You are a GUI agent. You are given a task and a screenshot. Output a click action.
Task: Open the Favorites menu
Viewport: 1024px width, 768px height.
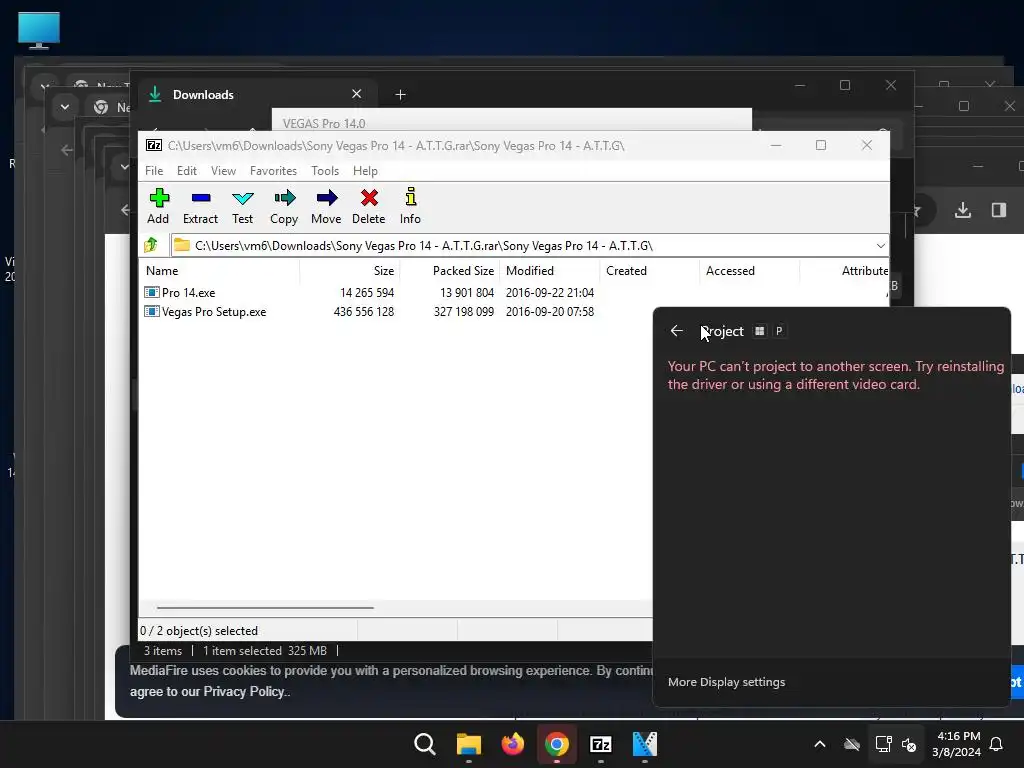(x=273, y=170)
